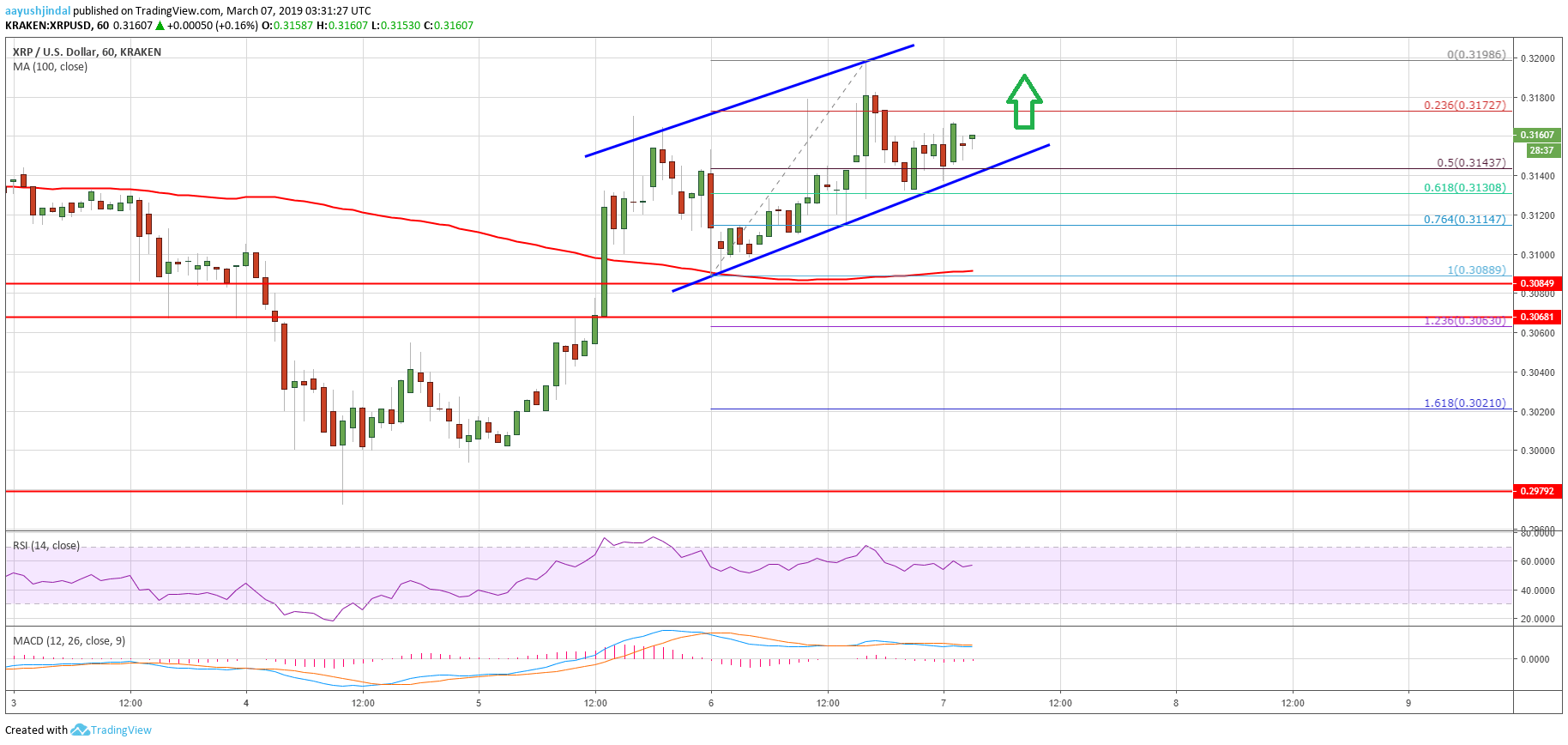The image size is (1568, 745).
Task: Click the aayushjindal author name link
Action: coord(38,11)
